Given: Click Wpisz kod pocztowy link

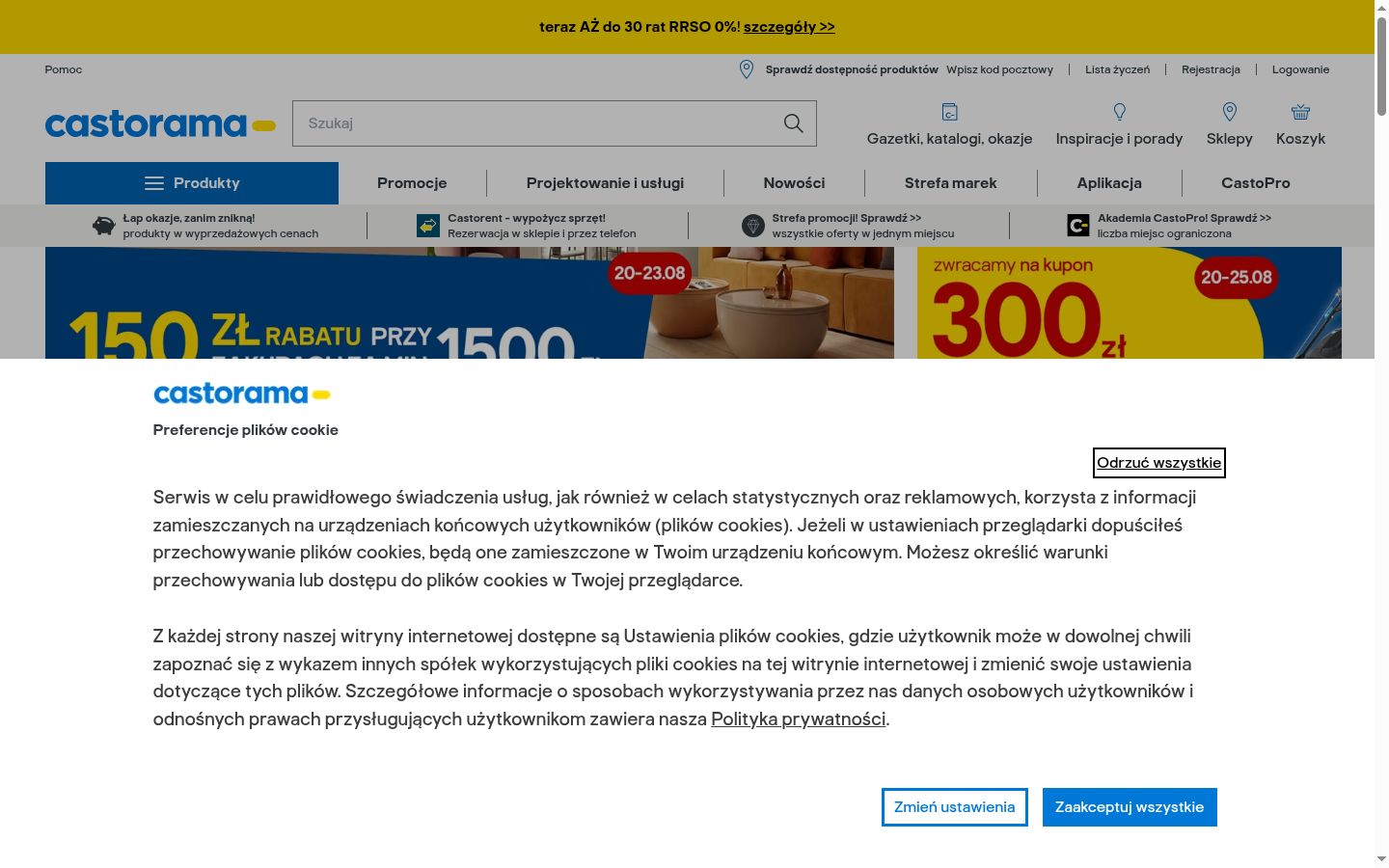Looking at the screenshot, I should 999,69.
